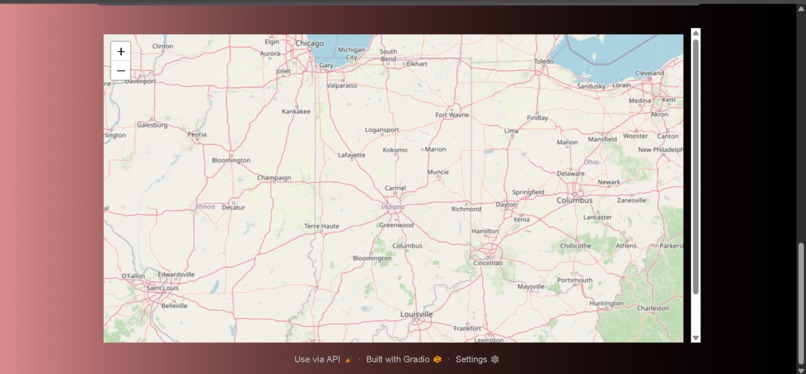Click the Richmond label on the map
The image size is (806, 374).
click(x=466, y=209)
